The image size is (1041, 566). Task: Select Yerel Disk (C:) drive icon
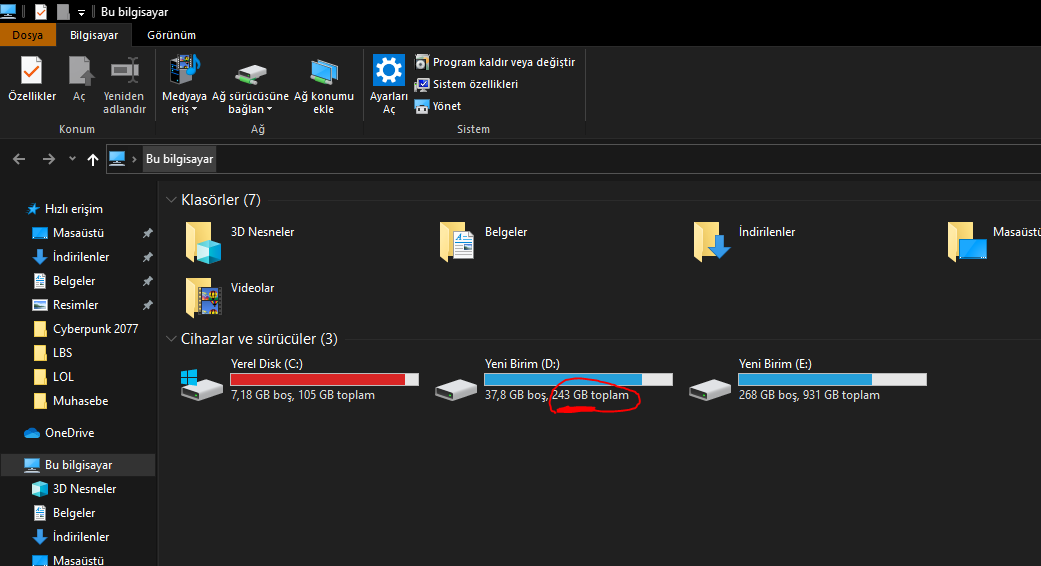point(201,386)
